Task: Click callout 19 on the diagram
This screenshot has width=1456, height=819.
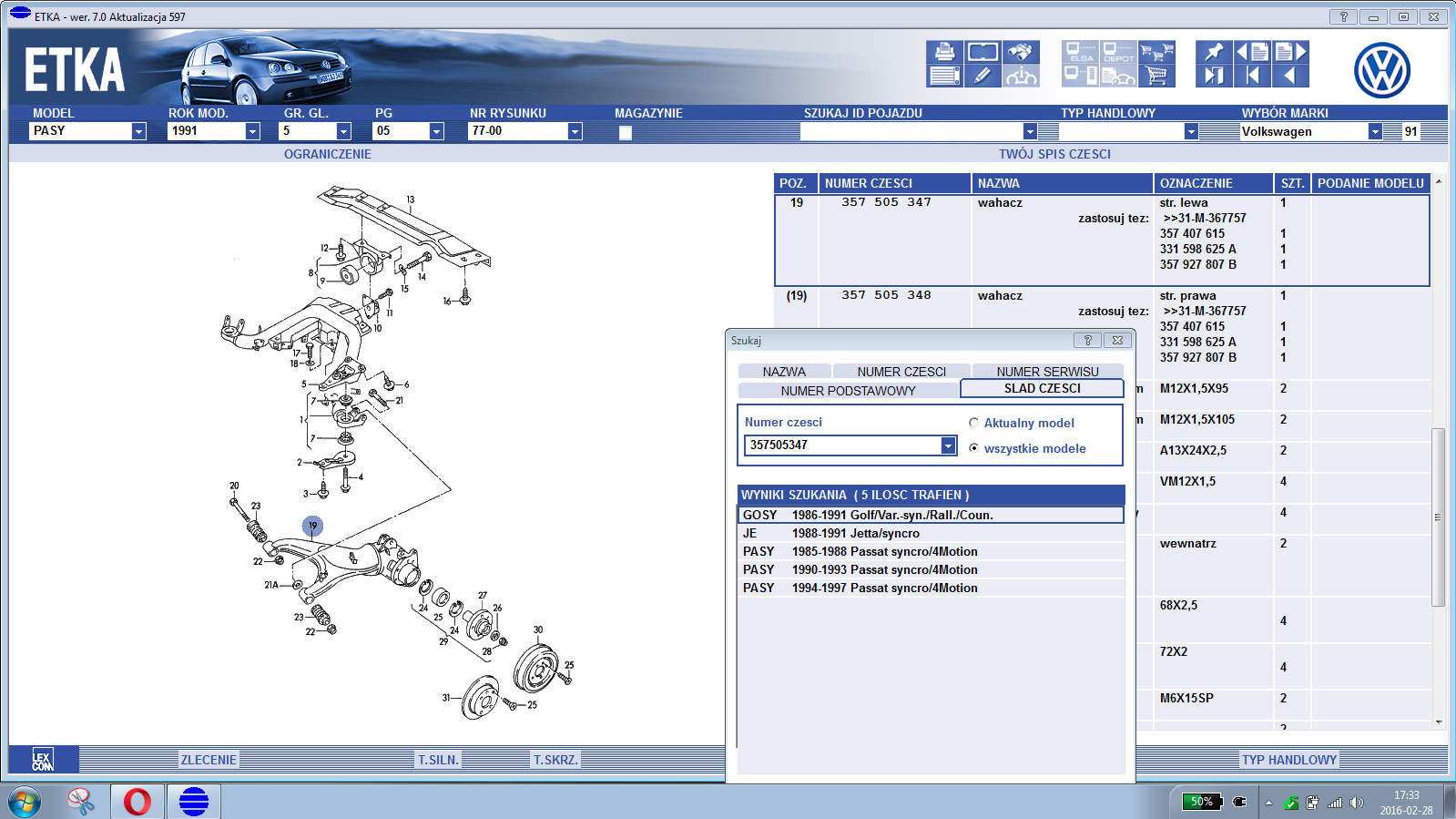Action: (312, 526)
